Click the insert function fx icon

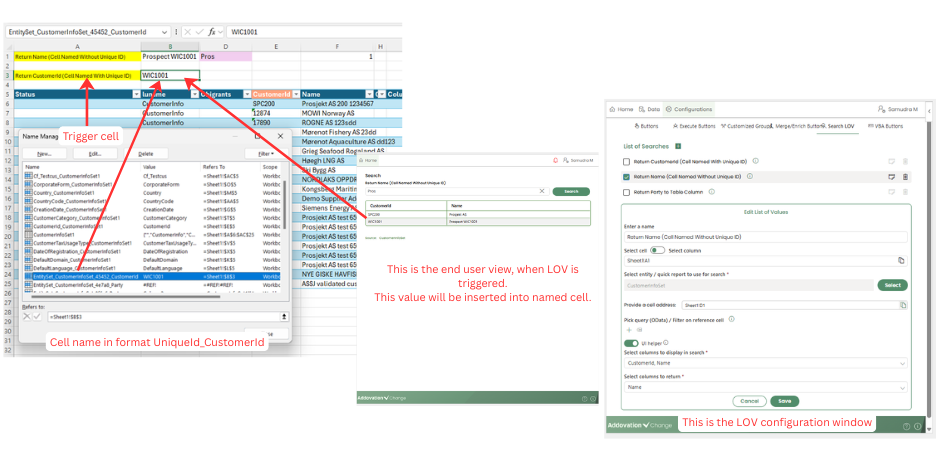click(212, 32)
